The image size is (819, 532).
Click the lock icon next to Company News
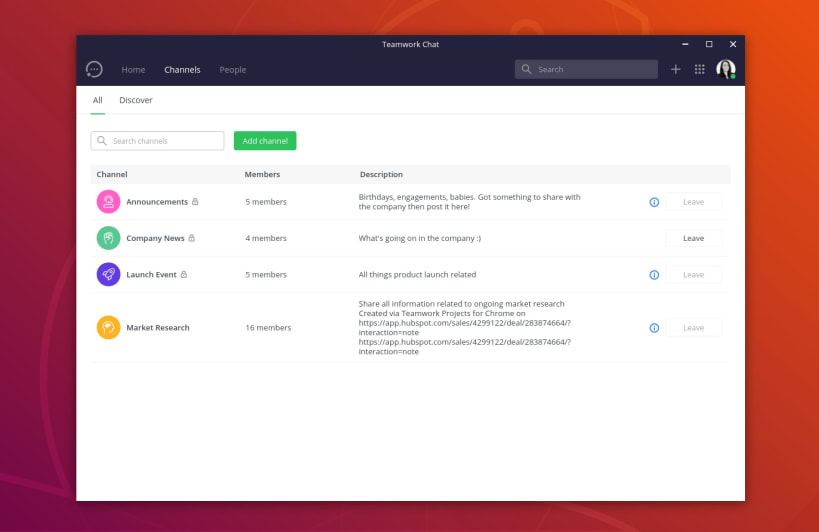192,238
